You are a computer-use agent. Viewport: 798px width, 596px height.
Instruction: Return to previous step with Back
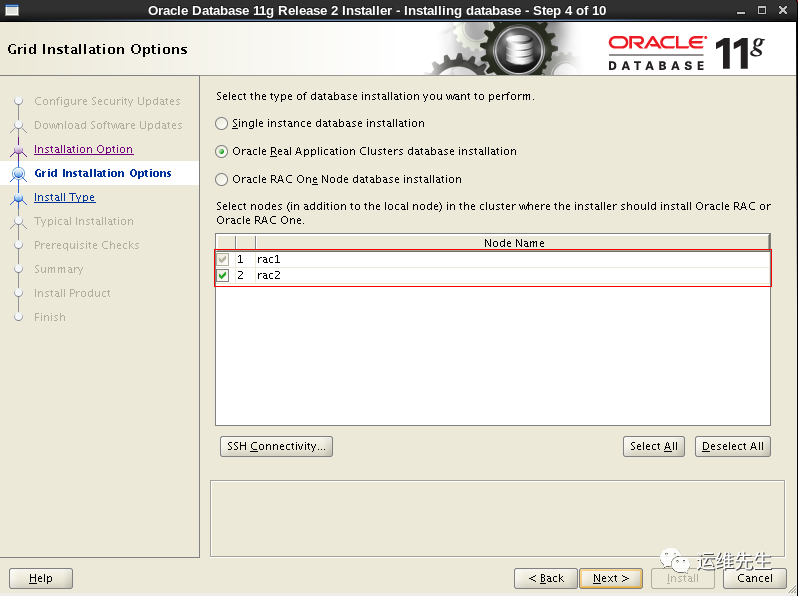546,578
